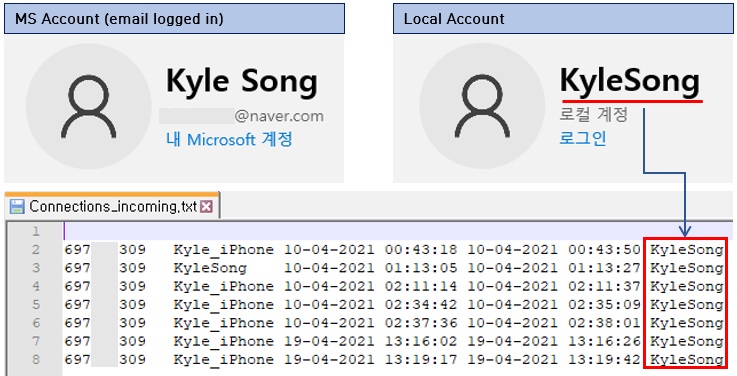Click Kyle_iPhone on the 02:37:36 line
This screenshot has height=376, width=737.
click(x=224, y=323)
